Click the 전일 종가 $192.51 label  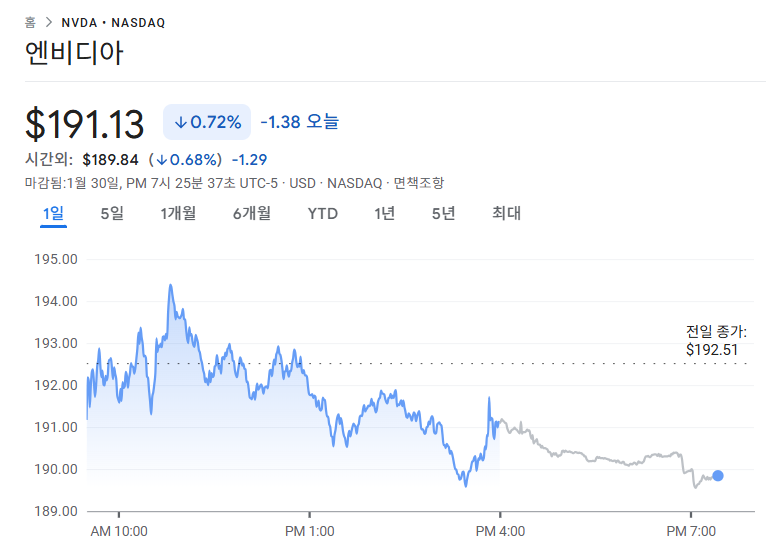point(716,341)
